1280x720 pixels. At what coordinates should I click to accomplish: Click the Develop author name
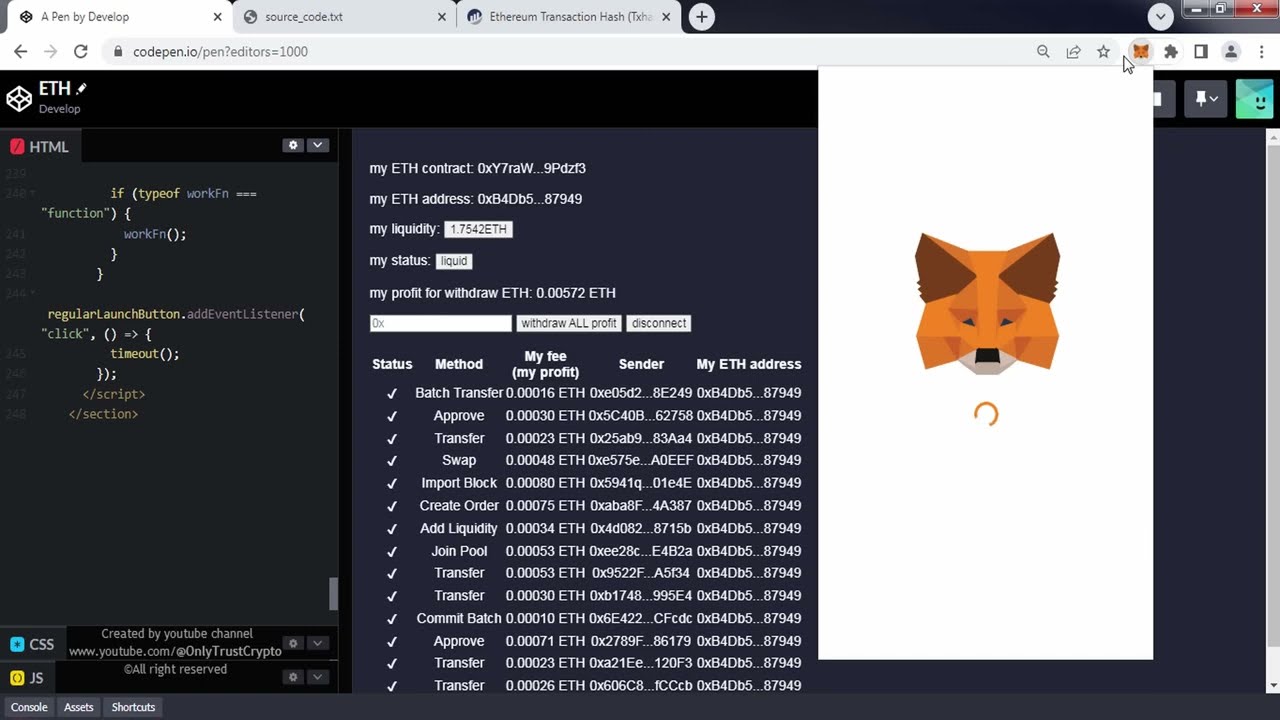click(x=59, y=109)
